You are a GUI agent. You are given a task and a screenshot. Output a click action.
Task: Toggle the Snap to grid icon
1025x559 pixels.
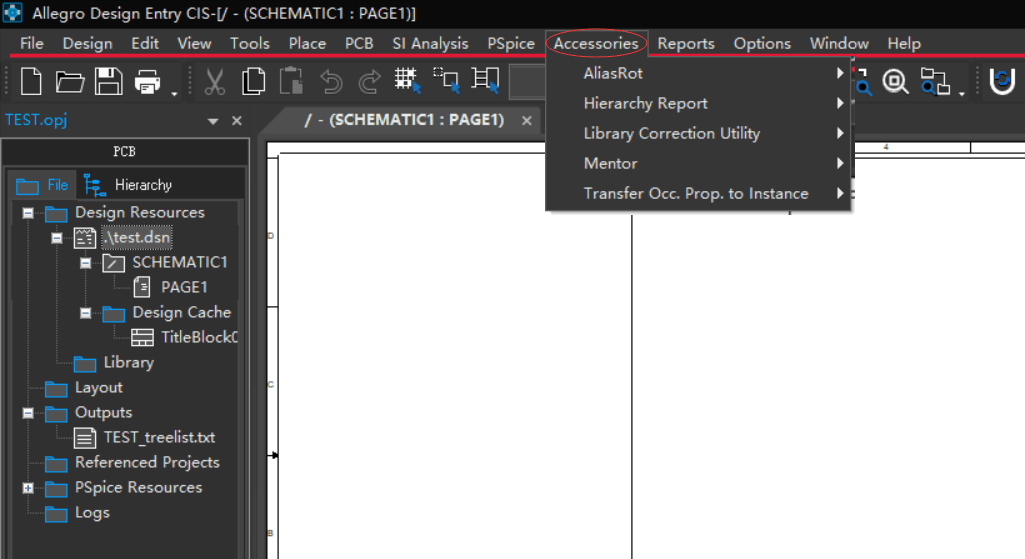(408, 80)
